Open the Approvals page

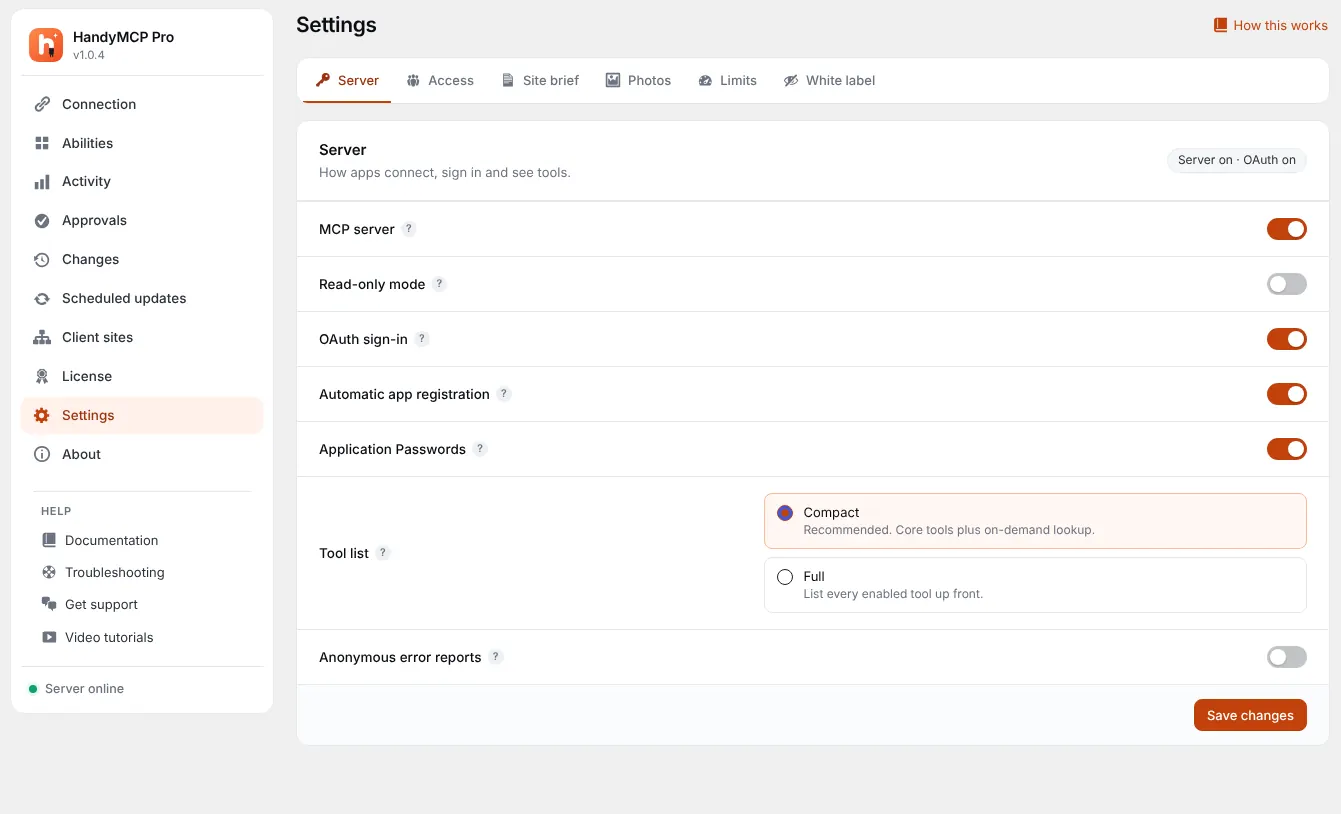[142, 221]
